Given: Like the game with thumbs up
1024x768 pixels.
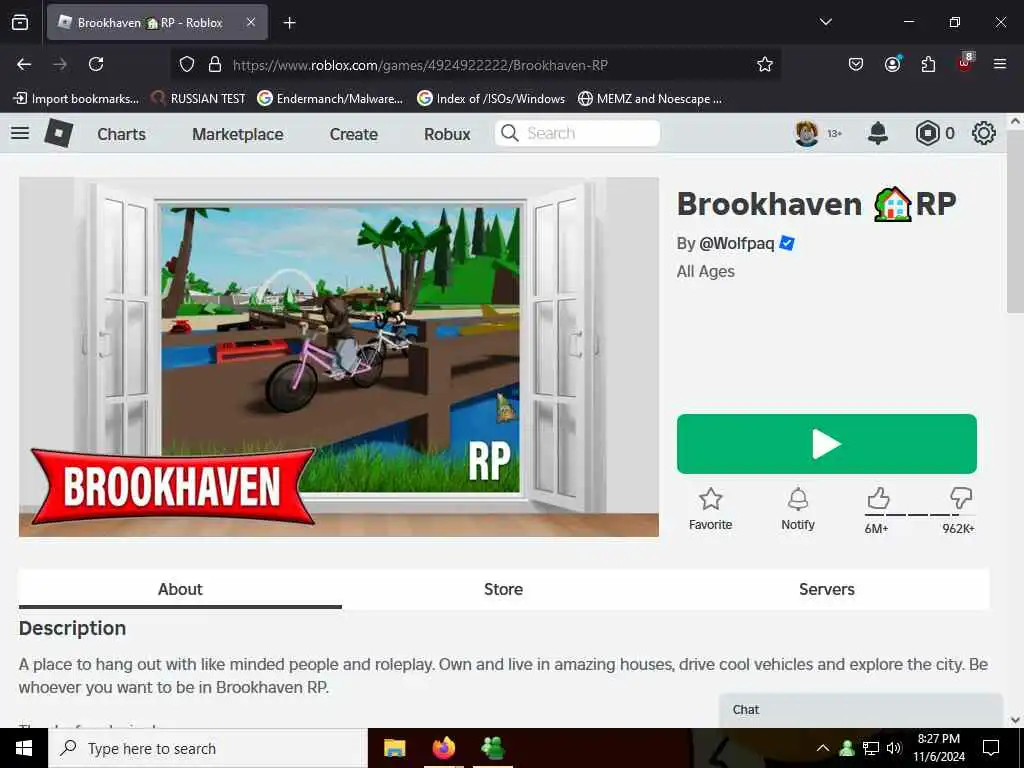Looking at the screenshot, I should click(878, 499).
